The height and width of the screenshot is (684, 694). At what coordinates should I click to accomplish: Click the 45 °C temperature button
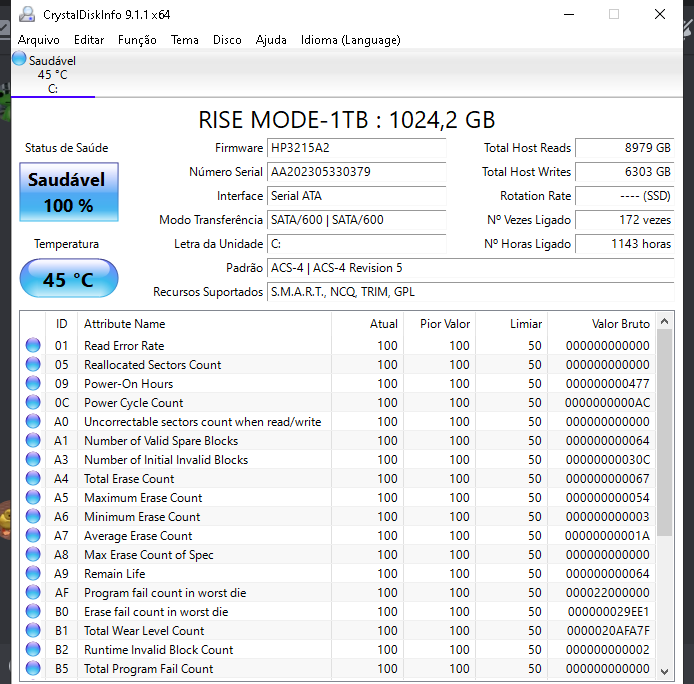click(x=69, y=278)
